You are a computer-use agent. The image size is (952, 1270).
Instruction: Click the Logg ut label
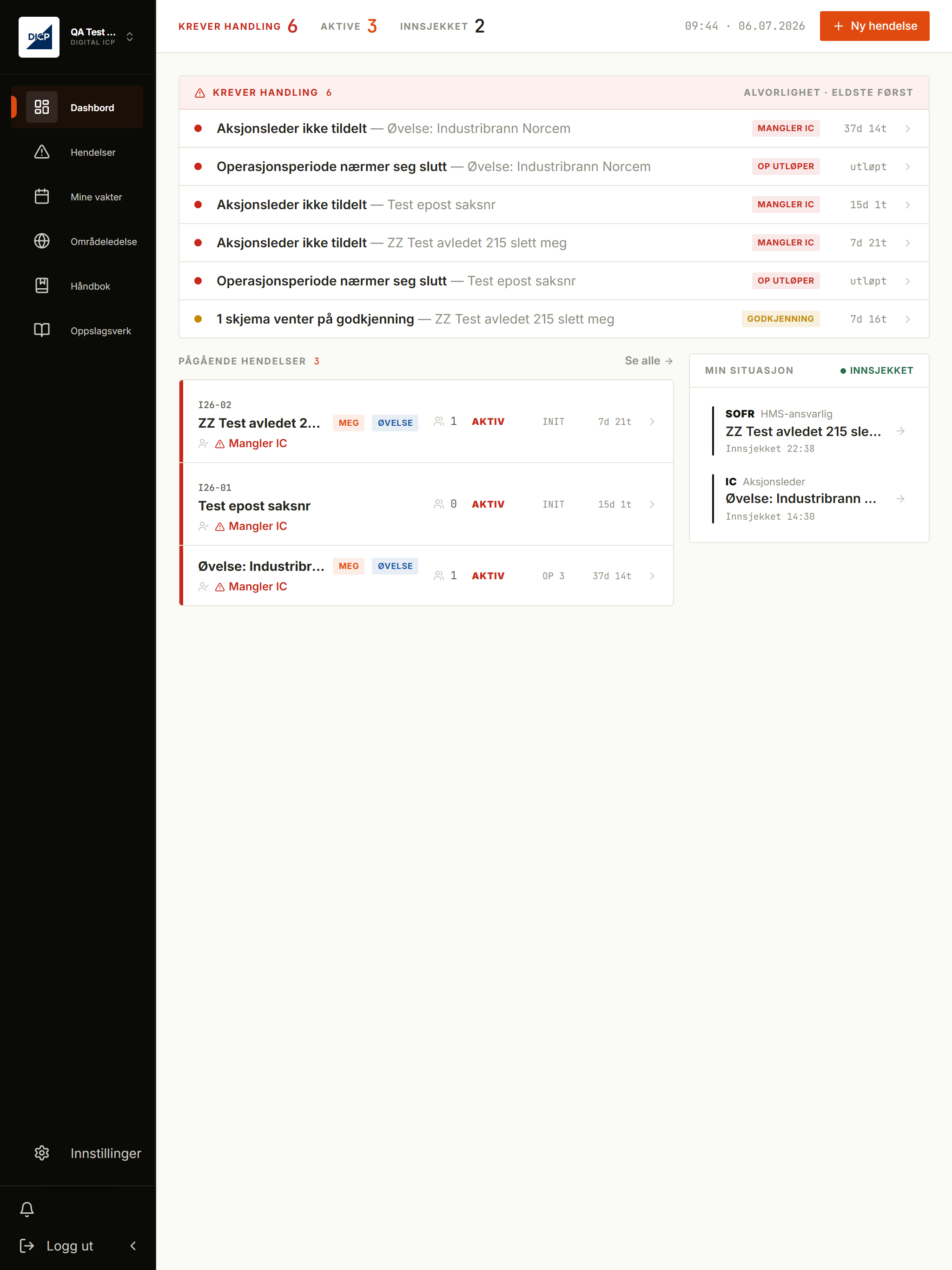pyautogui.click(x=69, y=1246)
